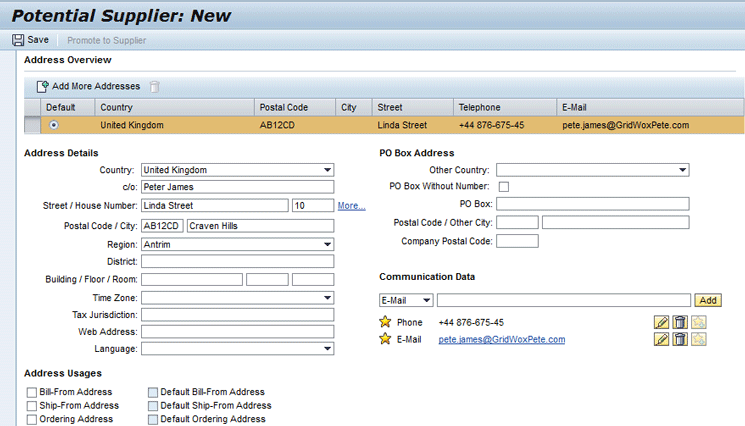The height and width of the screenshot is (426, 745).
Task: Delete the Phone entry using trash icon
Action: coord(680,322)
